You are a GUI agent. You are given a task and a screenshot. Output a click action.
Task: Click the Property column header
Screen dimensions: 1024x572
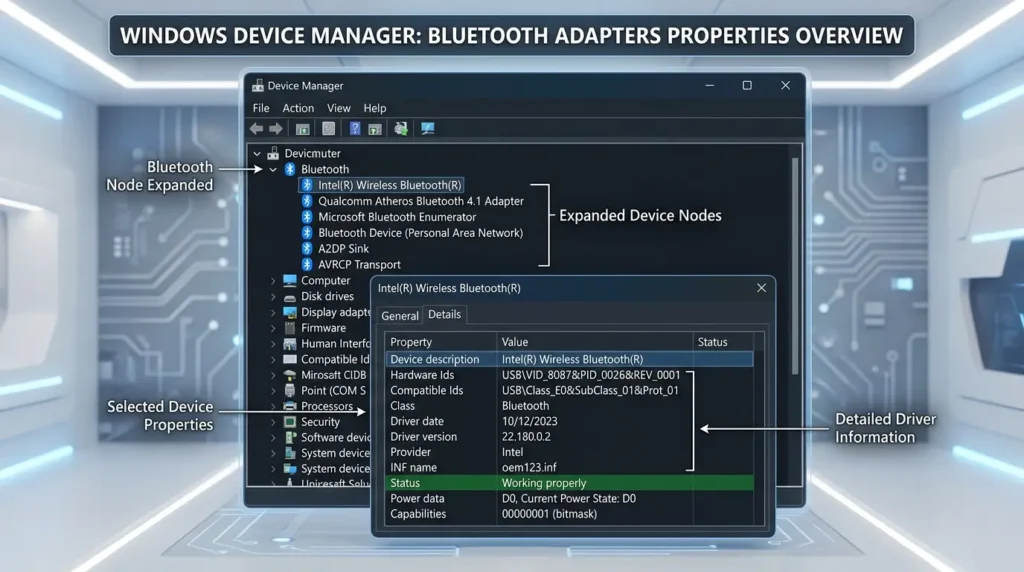tap(441, 342)
